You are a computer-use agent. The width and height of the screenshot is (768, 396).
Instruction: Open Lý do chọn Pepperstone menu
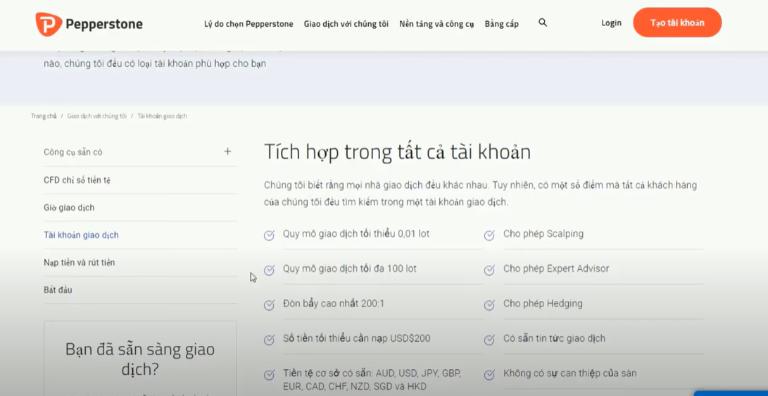[x=249, y=24]
